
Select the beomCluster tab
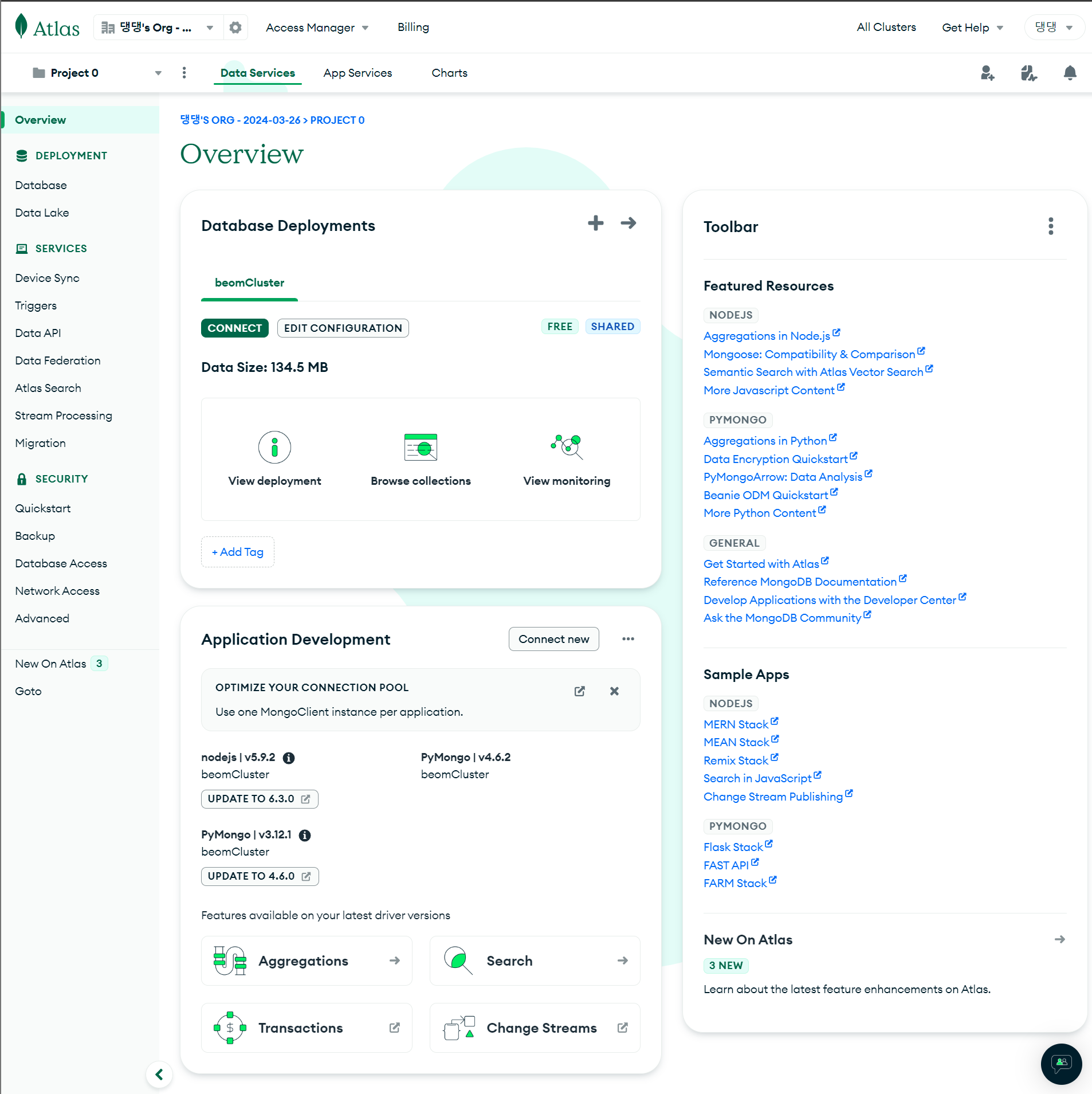point(249,283)
